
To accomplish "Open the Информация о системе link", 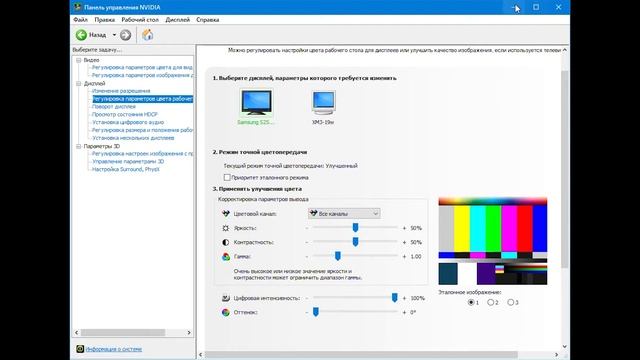I will click(114, 349).
